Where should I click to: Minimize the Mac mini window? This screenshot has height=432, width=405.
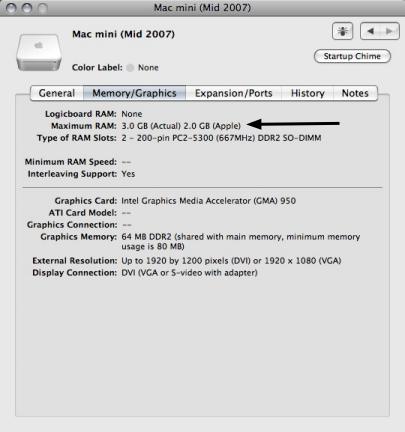point(27,8)
